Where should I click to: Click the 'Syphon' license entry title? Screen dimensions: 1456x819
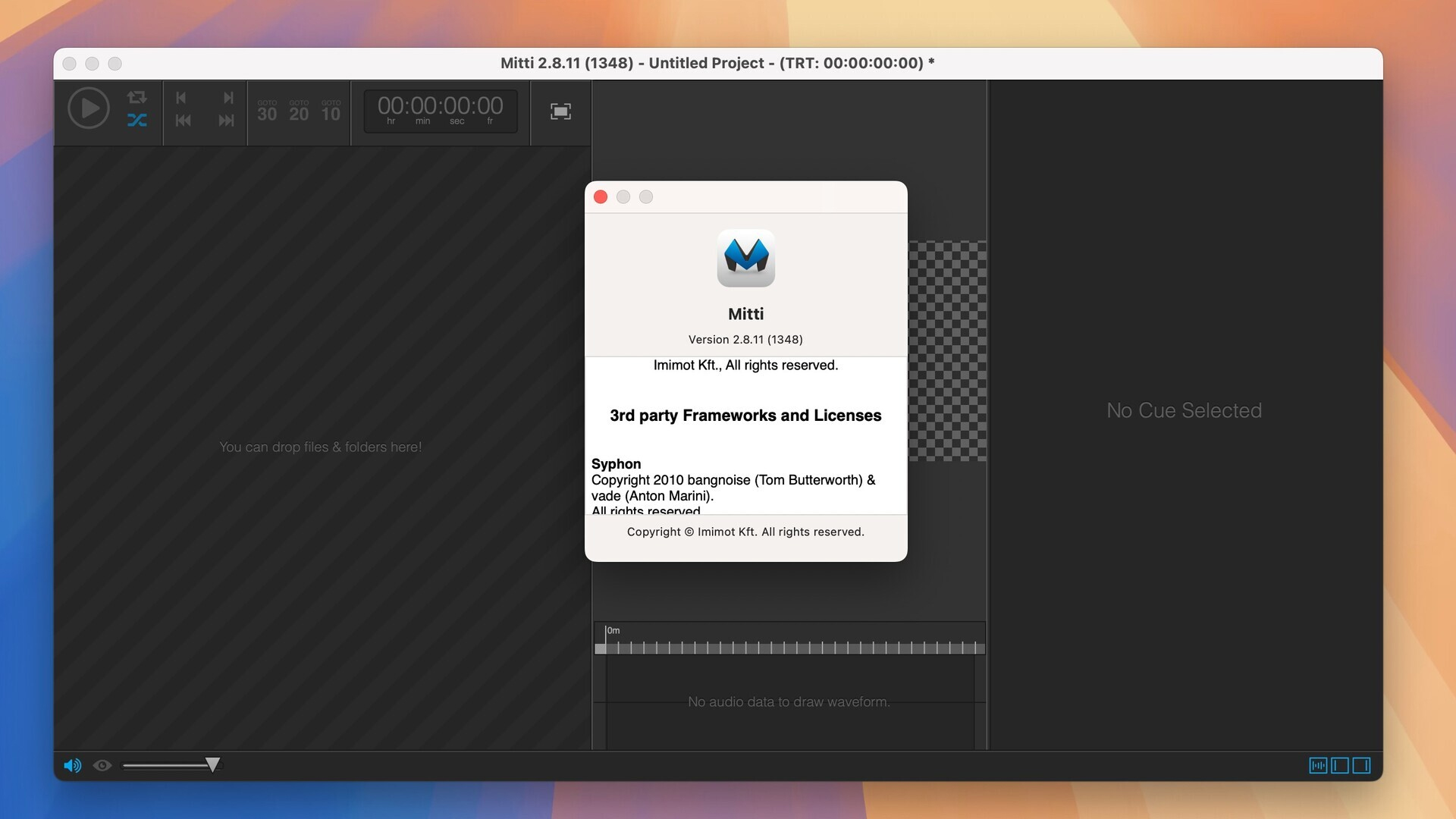[616, 463]
